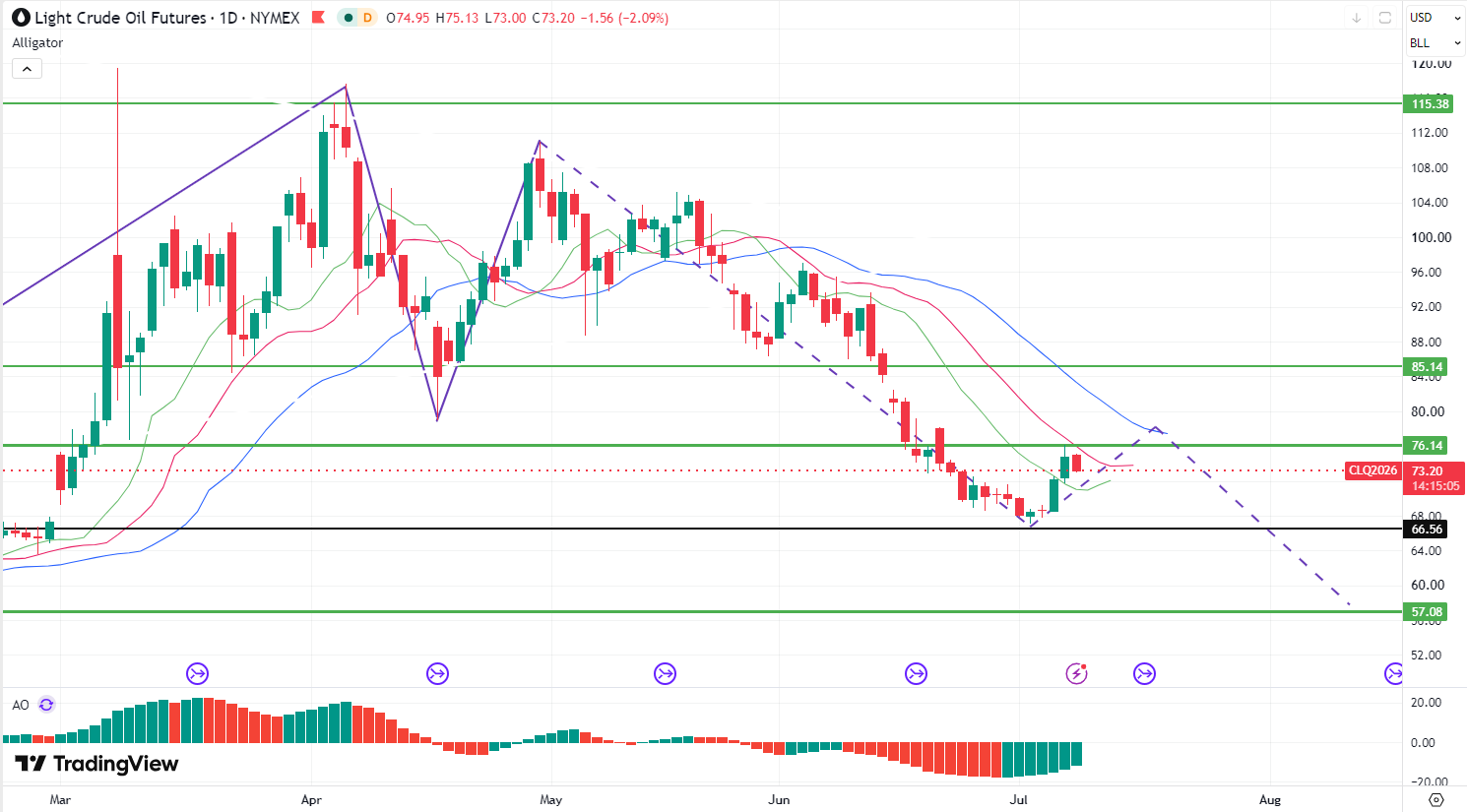
Task: Open the event marker below mid-April
Action: [x=437, y=673]
